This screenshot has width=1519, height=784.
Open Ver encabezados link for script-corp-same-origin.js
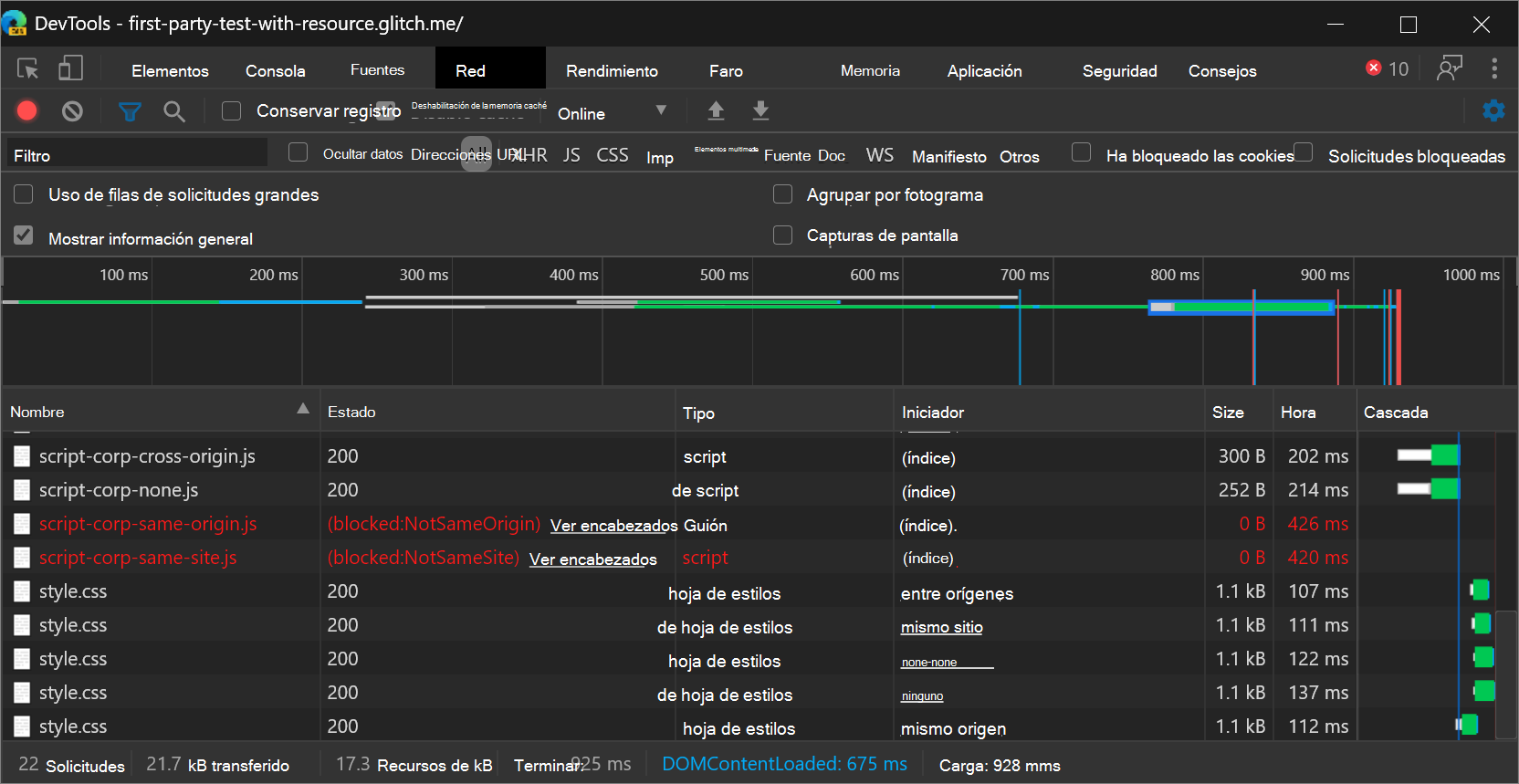pyautogui.click(x=613, y=526)
